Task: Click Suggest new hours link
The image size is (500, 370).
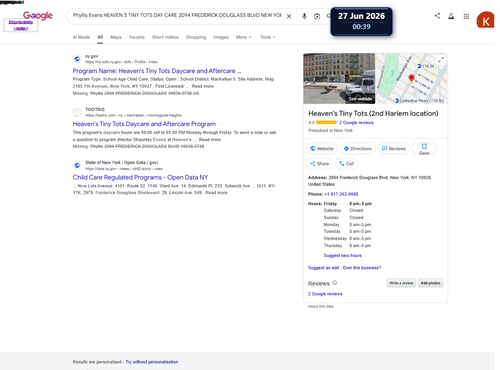Action: 342,255
